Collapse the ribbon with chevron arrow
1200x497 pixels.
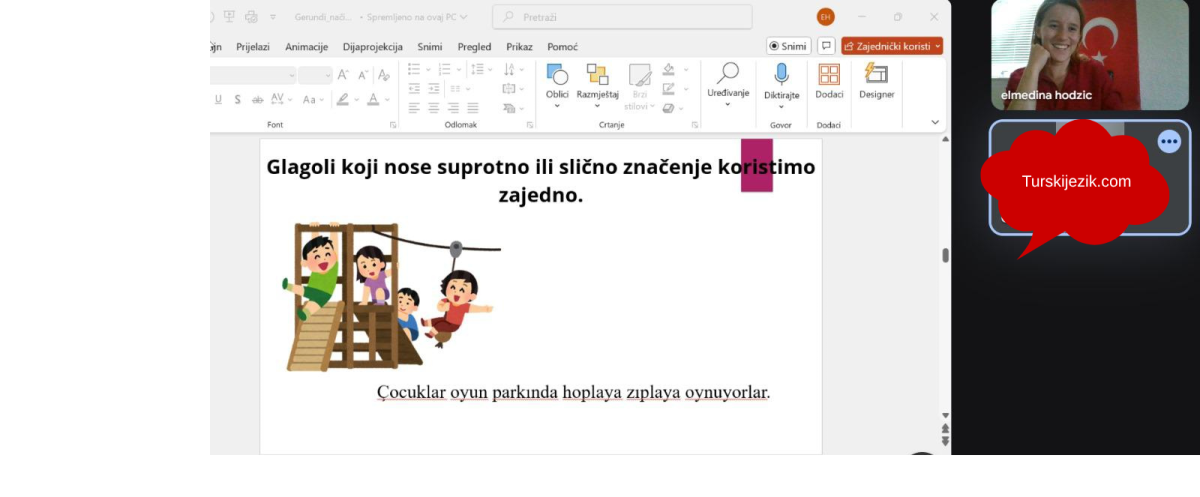pos(935,122)
